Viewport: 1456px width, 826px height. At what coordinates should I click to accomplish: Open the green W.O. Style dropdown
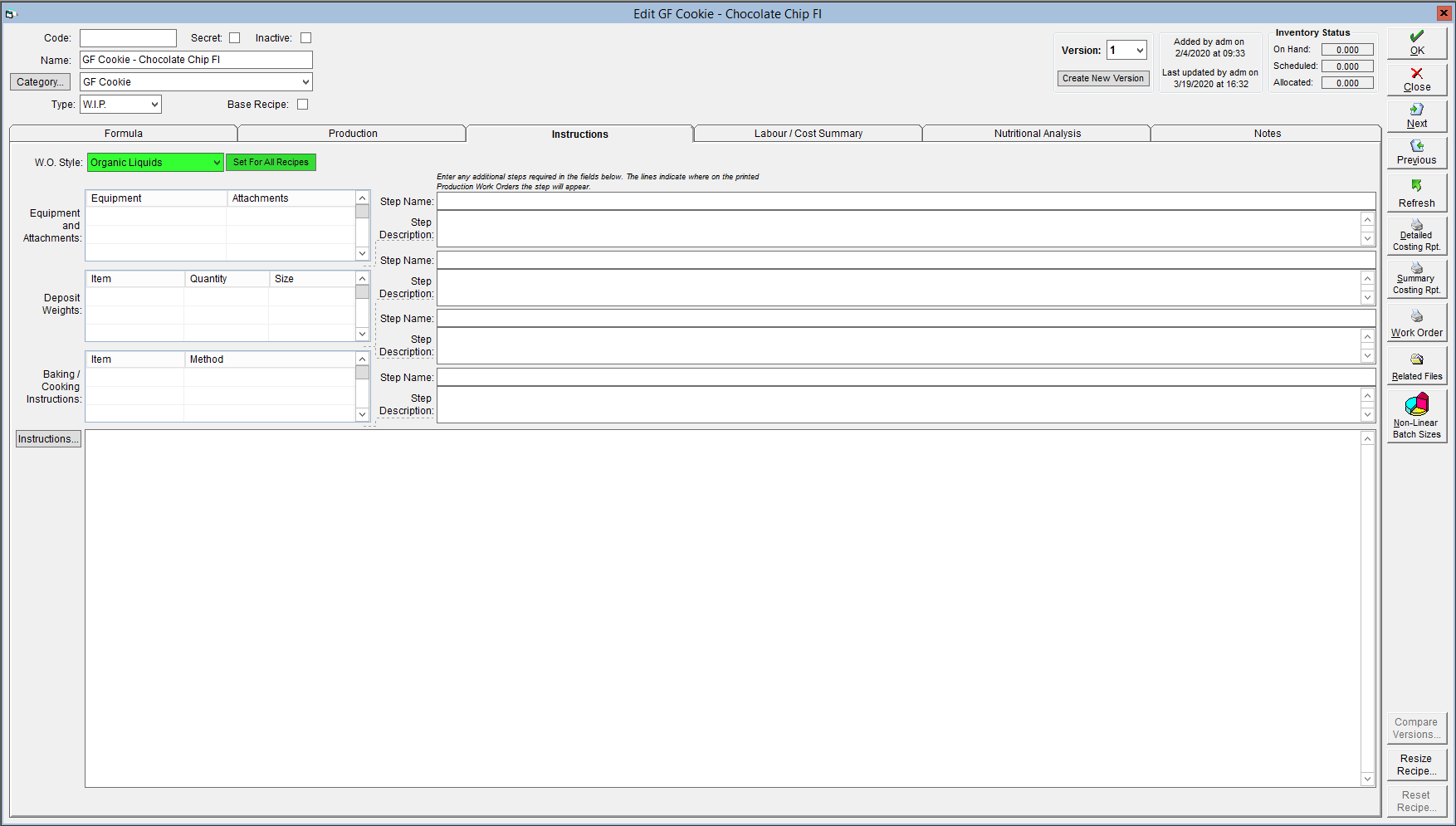[155, 163]
